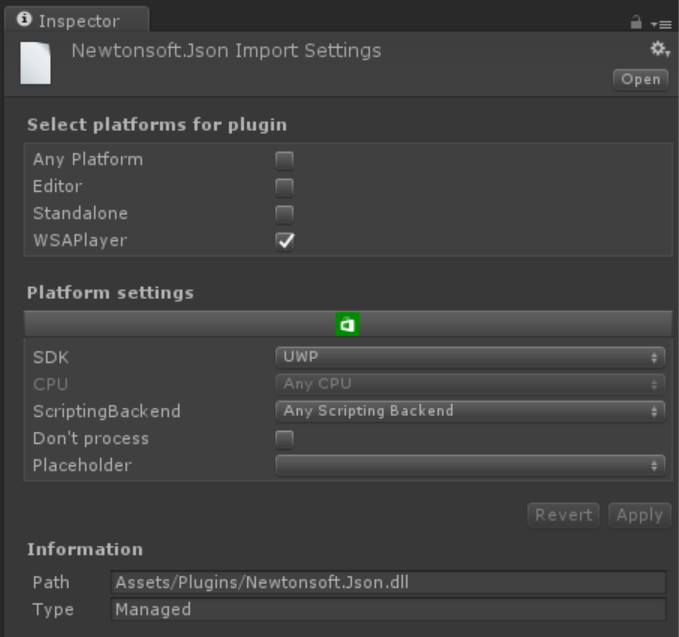The height and width of the screenshot is (637, 679).
Task: Click the Open button
Action: click(x=640, y=79)
